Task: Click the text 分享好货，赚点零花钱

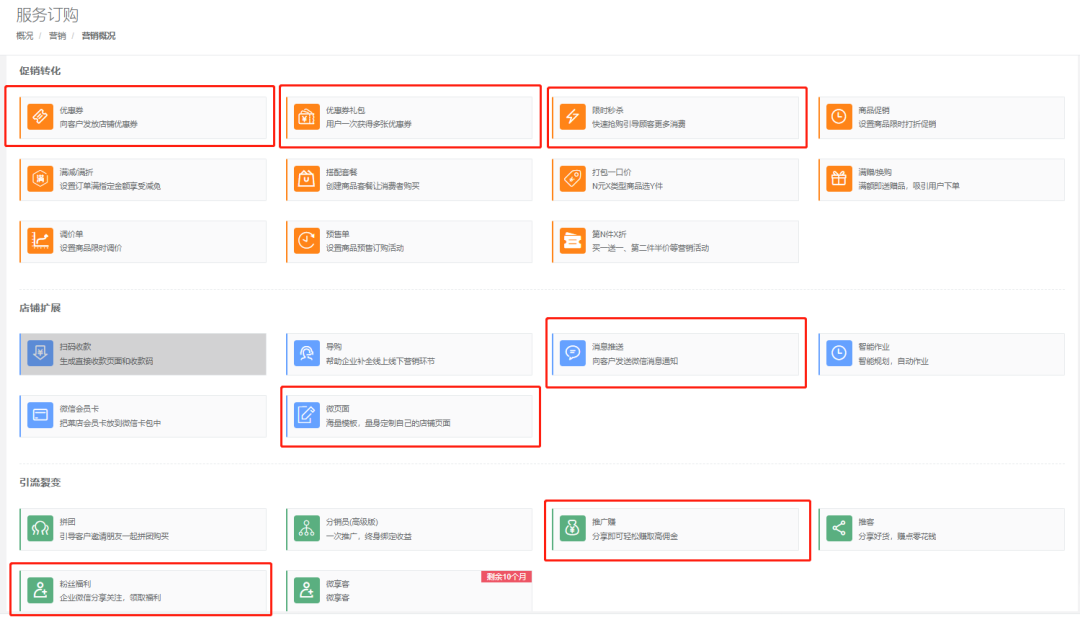Action: pyautogui.click(x=897, y=536)
